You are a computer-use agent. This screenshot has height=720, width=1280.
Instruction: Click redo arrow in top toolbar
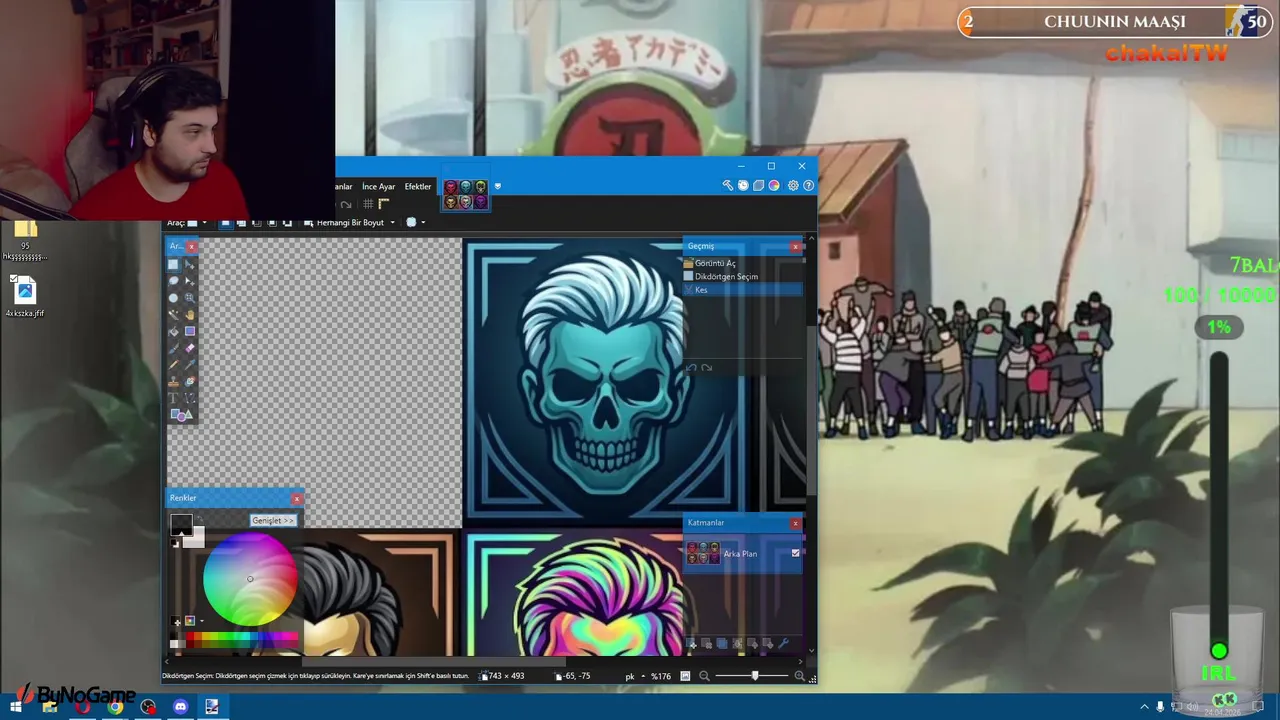[x=346, y=204]
